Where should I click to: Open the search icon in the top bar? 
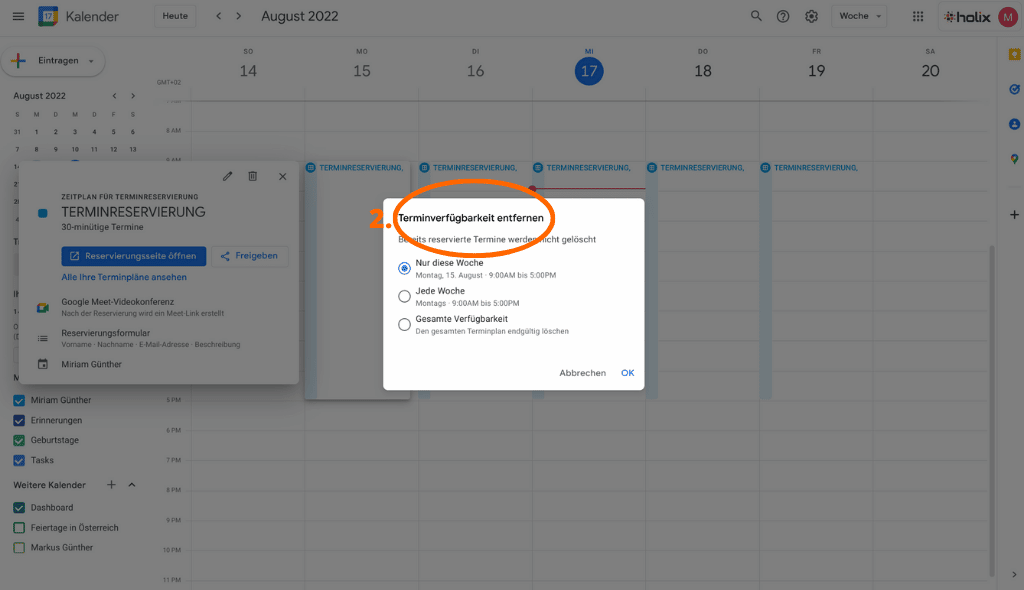[x=756, y=16]
